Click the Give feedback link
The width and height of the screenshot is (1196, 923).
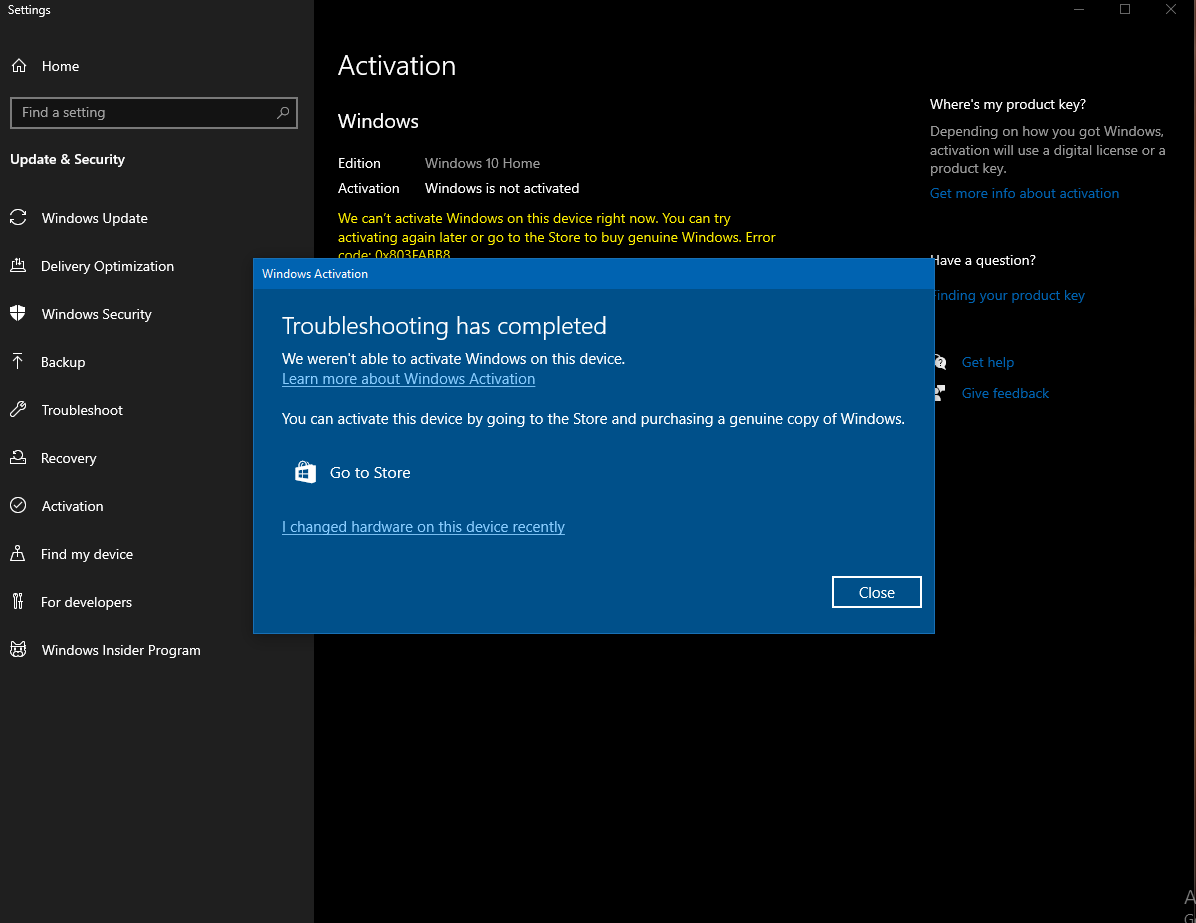tap(1005, 394)
